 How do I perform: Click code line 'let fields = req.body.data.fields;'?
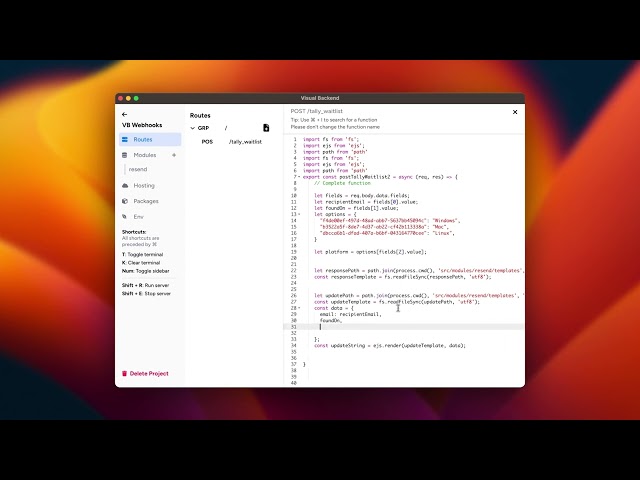point(362,196)
